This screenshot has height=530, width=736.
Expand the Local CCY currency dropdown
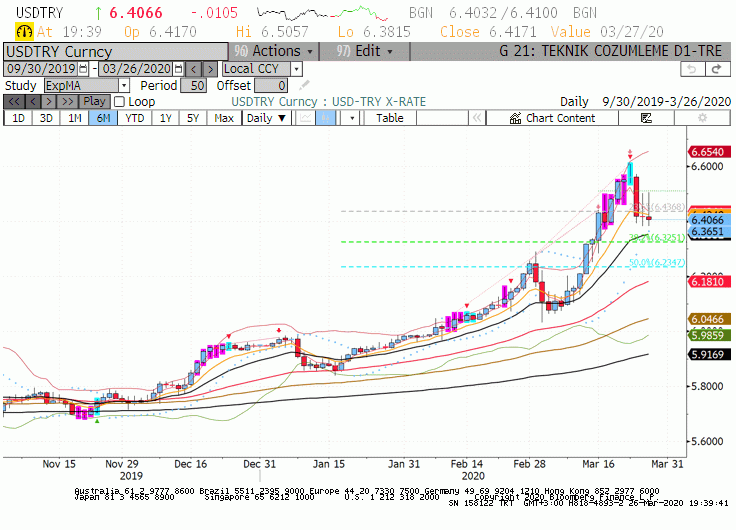296,69
